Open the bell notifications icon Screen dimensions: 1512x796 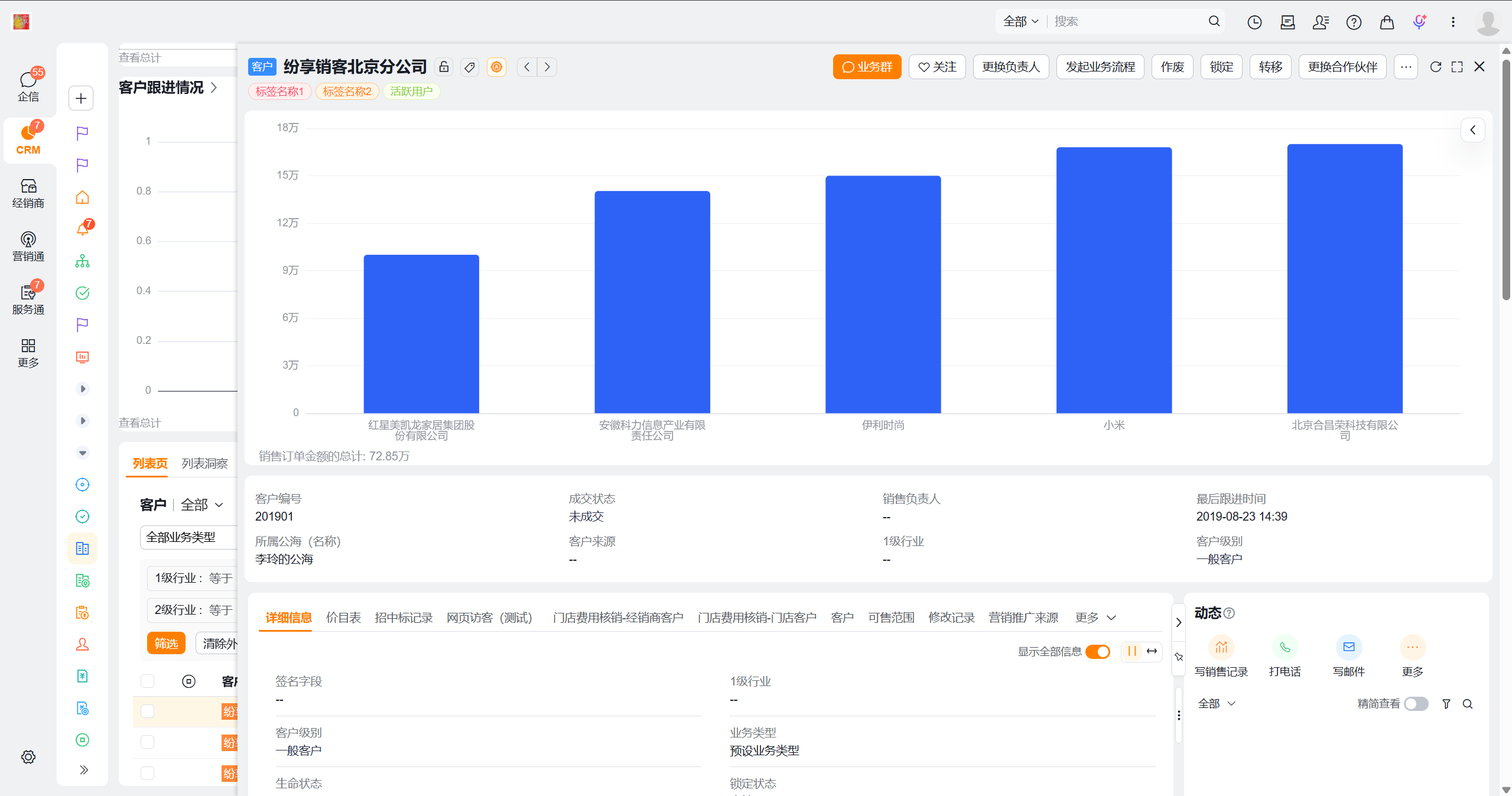coord(83,229)
